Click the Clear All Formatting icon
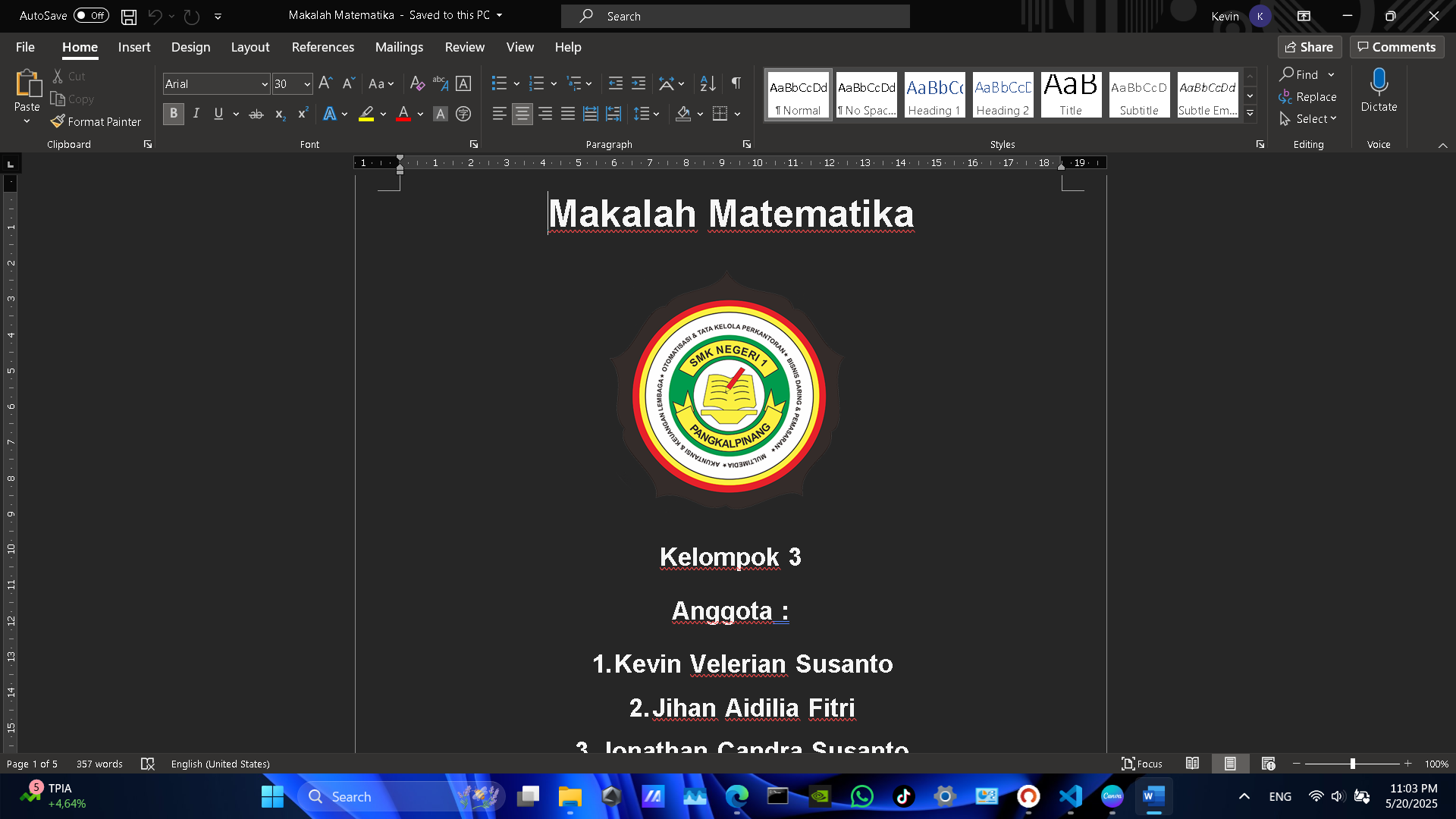This screenshot has width=1456, height=819. [x=417, y=83]
